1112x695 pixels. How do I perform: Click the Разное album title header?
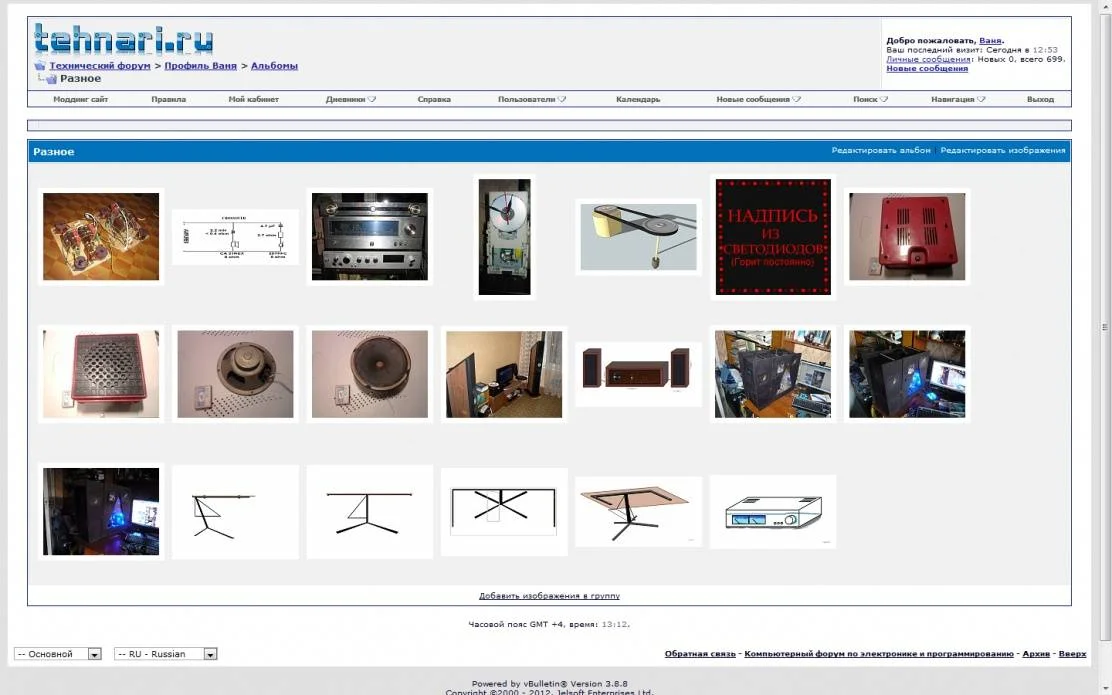coord(54,152)
